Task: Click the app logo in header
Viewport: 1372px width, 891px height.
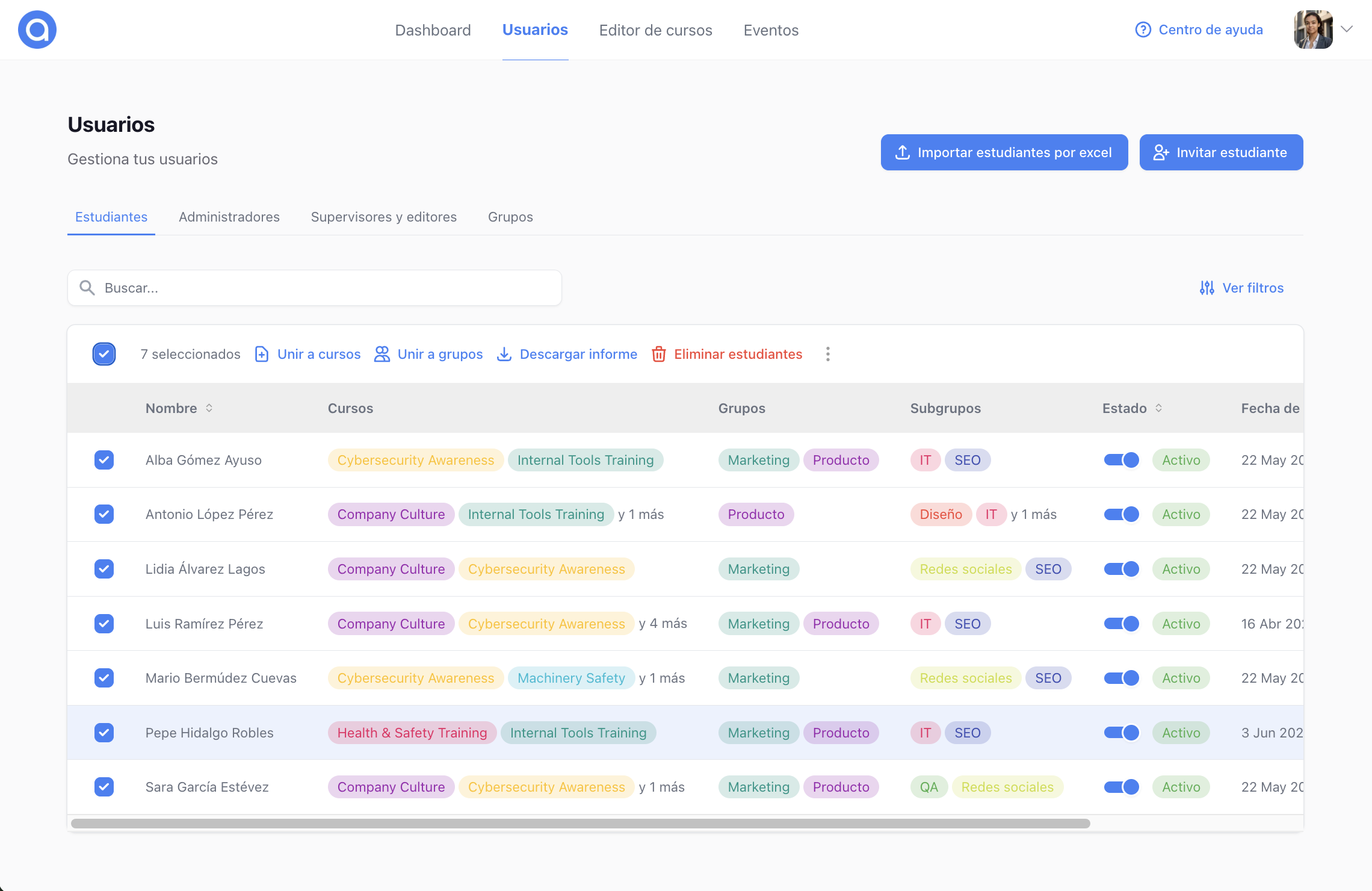Action: pos(37,29)
